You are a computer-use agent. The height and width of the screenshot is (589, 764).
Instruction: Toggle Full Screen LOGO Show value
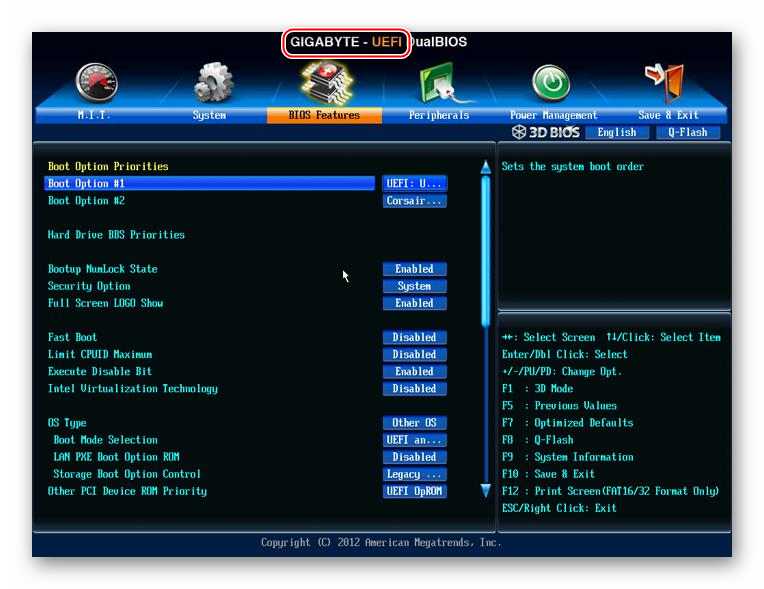pyautogui.click(x=414, y=303)
